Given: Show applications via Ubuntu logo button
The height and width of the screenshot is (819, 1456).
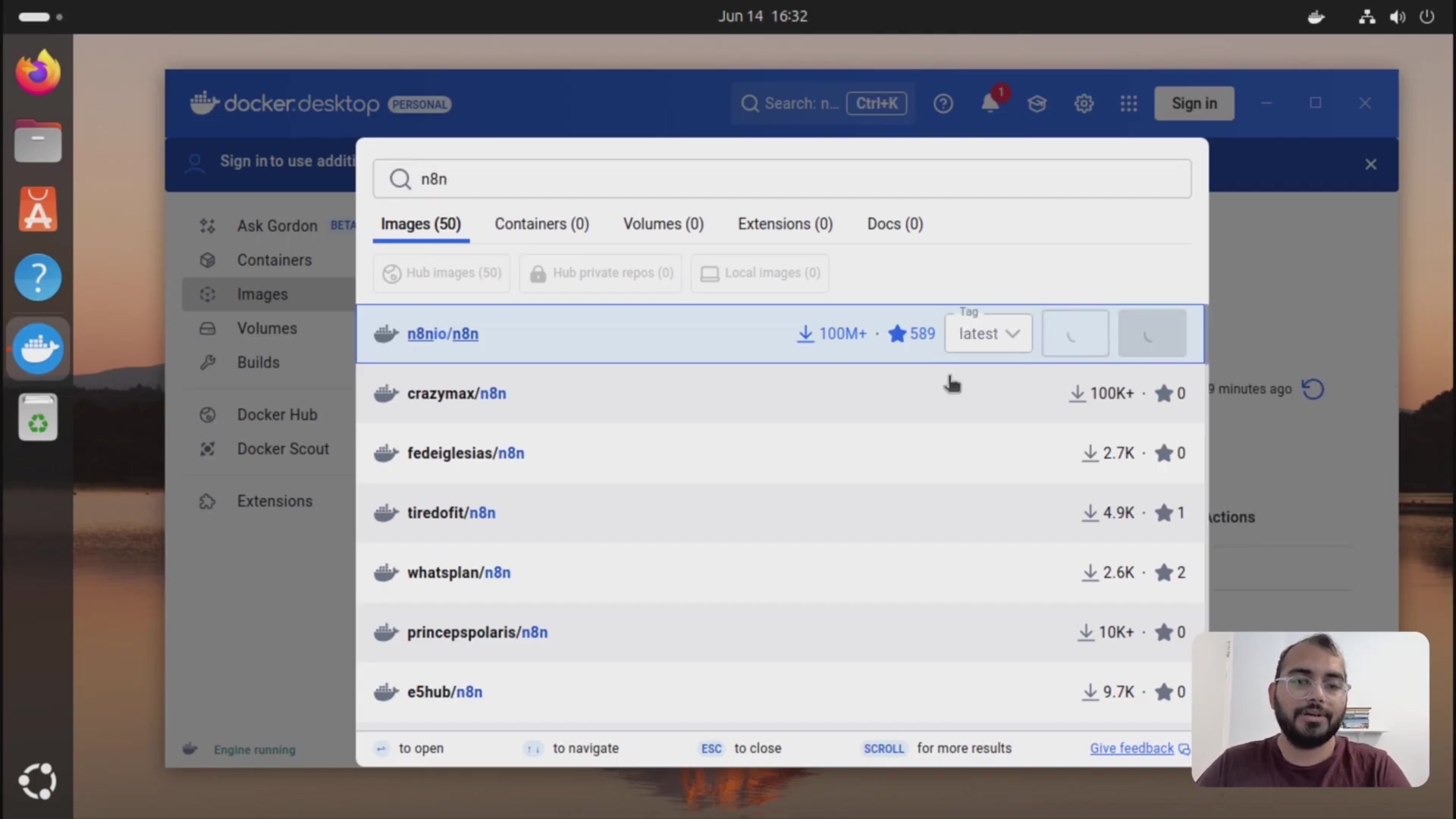Looking at the screenshot, I should click(38, 781).
